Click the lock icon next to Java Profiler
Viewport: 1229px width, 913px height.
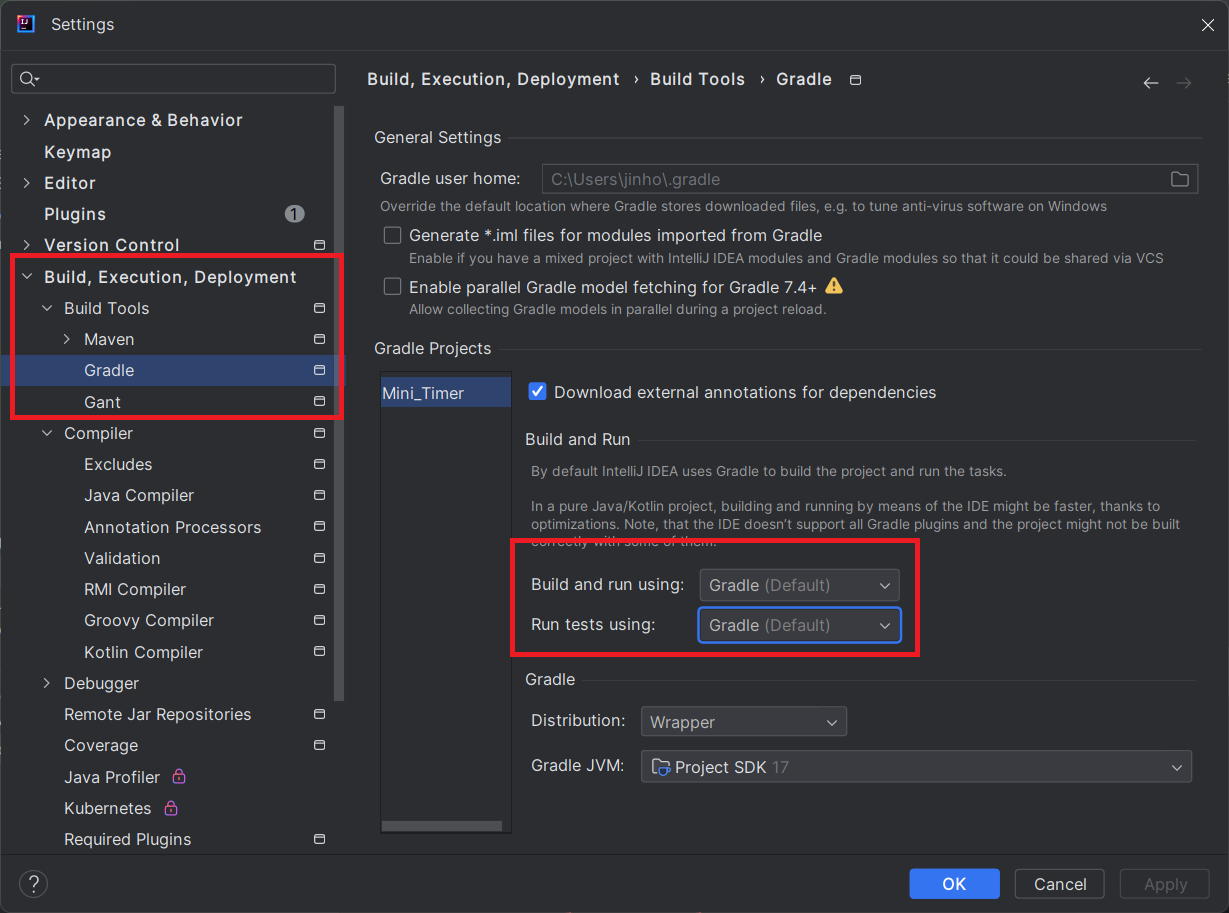(179, 776)
